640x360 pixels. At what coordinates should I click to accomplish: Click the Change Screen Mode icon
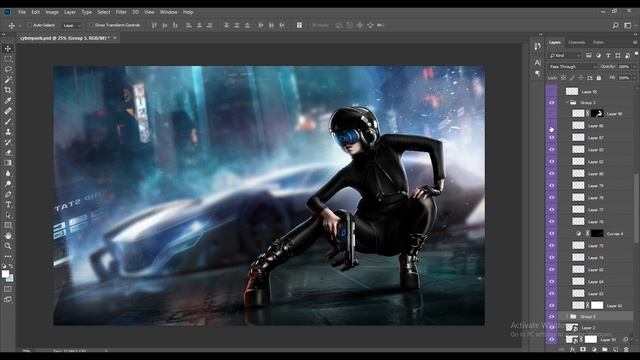(8, 300)
